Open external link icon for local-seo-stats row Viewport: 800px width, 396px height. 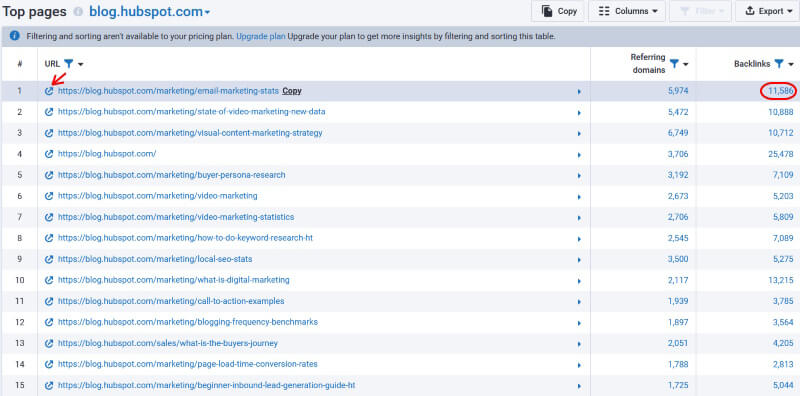pyautogui.click(x=49, y=259)
